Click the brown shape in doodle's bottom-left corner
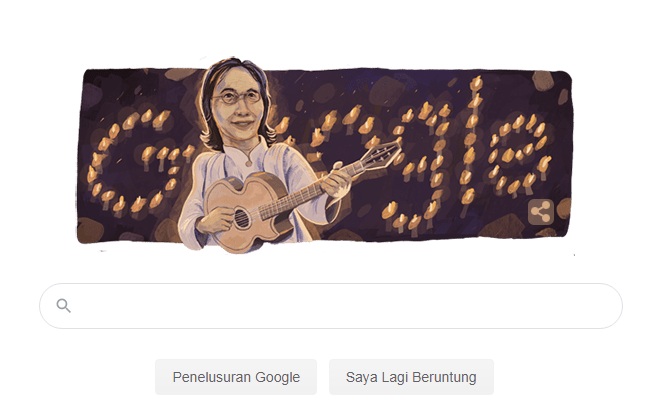This screenshot has width=662, height=419. [x=91, y=230]
